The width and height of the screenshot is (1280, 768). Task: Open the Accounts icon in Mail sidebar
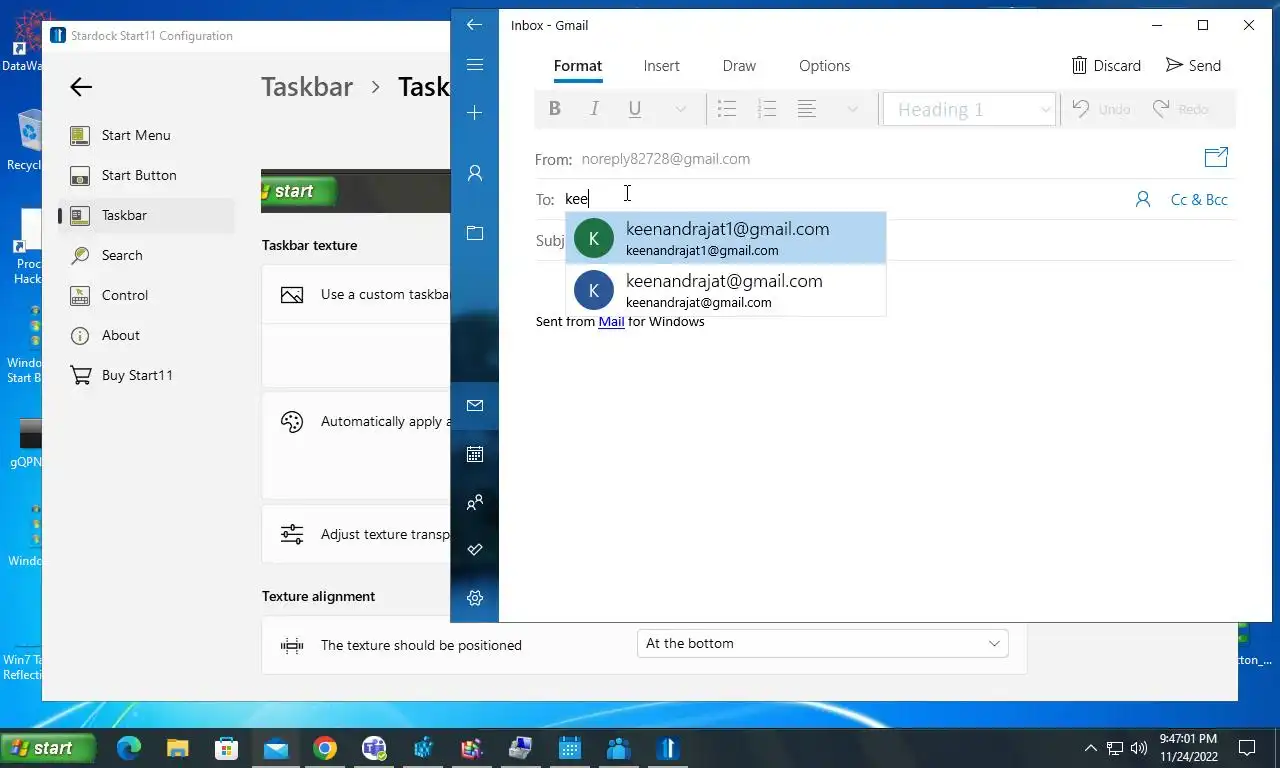pyautogui.click(x=475, y=173)
